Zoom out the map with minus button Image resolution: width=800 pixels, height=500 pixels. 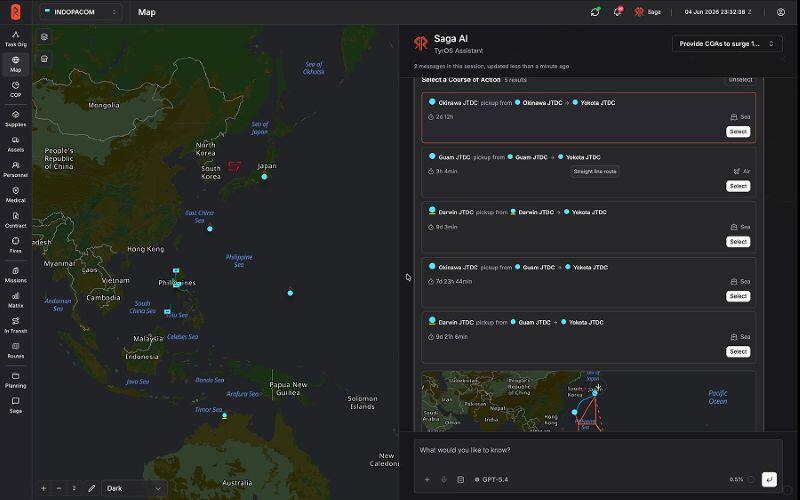coord(59,488)
